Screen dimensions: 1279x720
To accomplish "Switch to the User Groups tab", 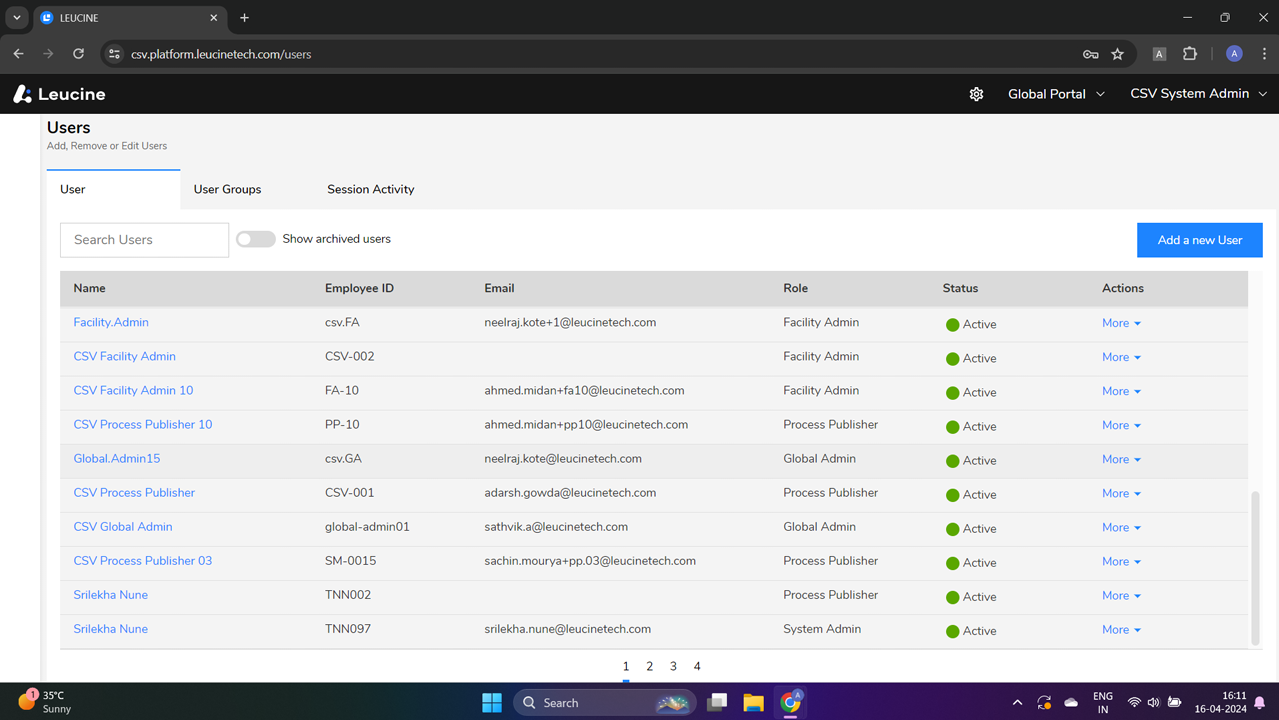I will pyautogui.click(x=227, y=189).
